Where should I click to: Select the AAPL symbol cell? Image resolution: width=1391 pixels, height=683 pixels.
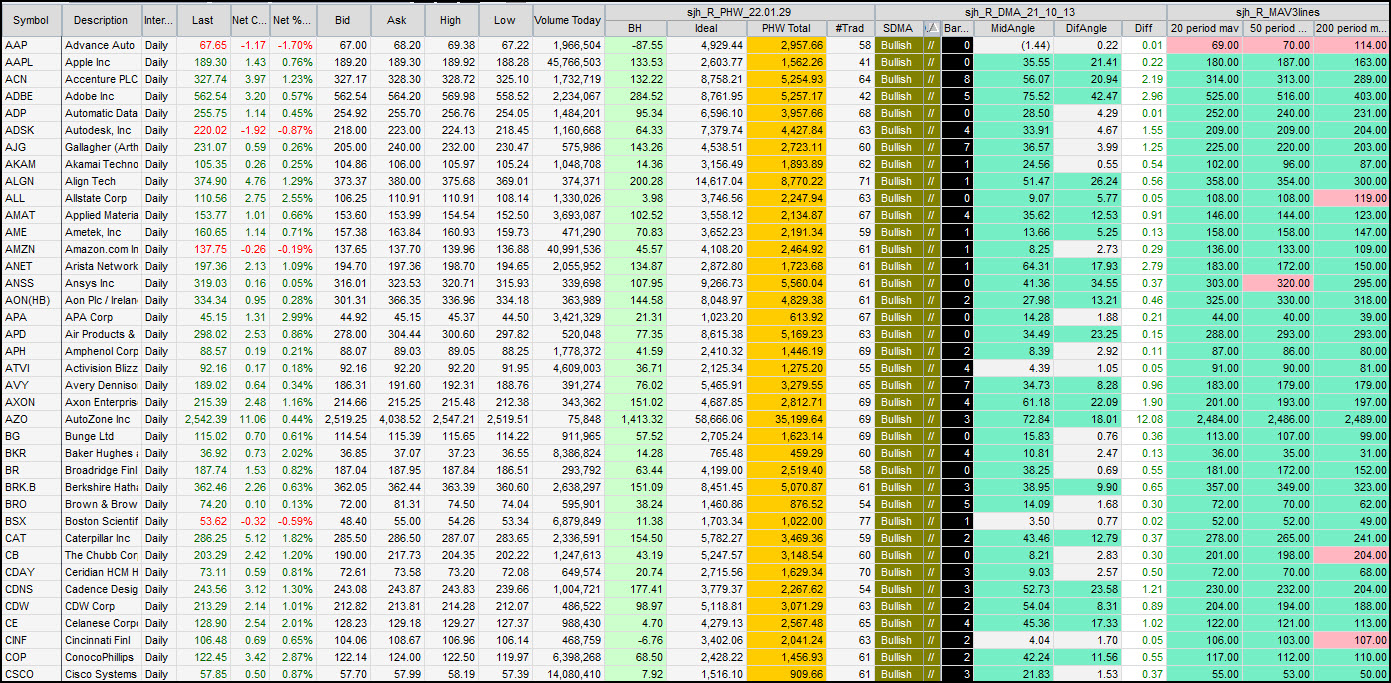click(31, 62)
